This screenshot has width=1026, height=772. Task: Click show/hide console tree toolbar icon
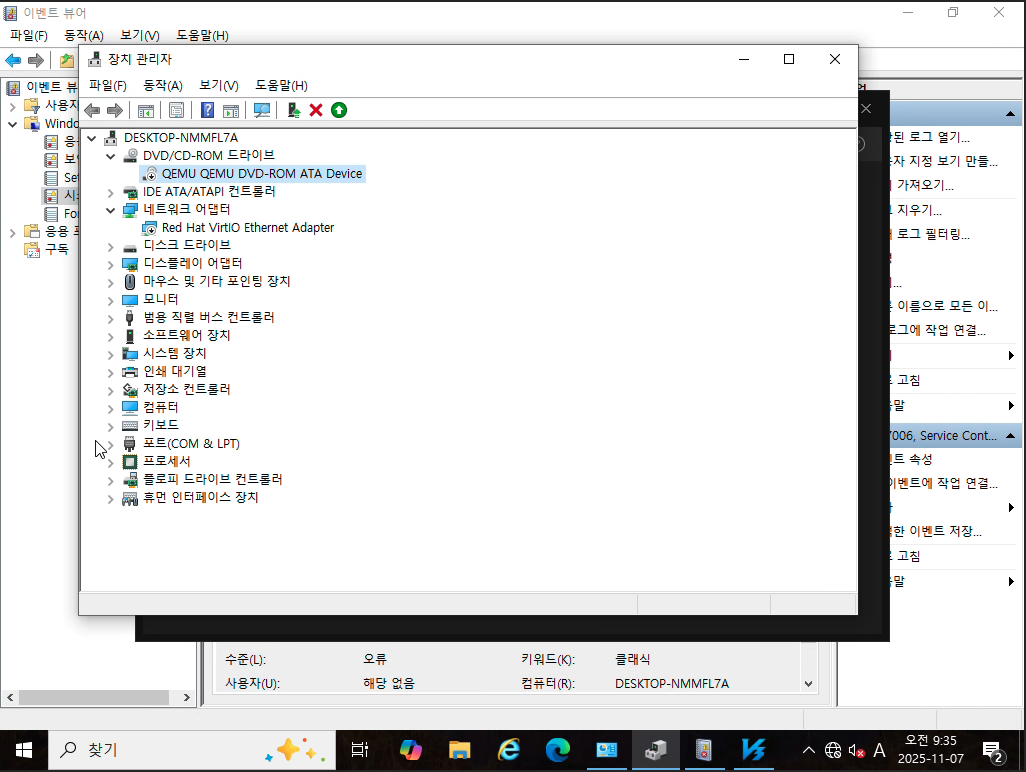pyautogui.click(x=146, y=110)
